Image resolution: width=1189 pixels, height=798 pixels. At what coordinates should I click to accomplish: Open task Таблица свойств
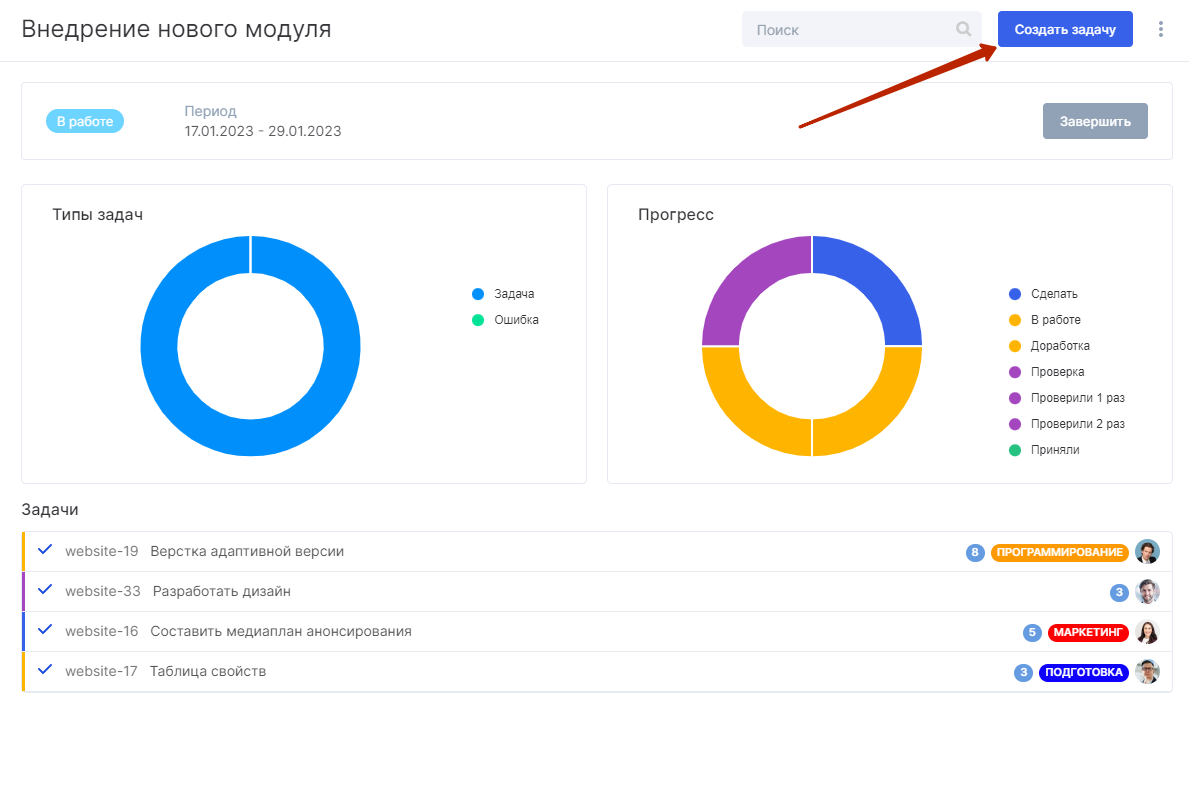tap(208, 671)
